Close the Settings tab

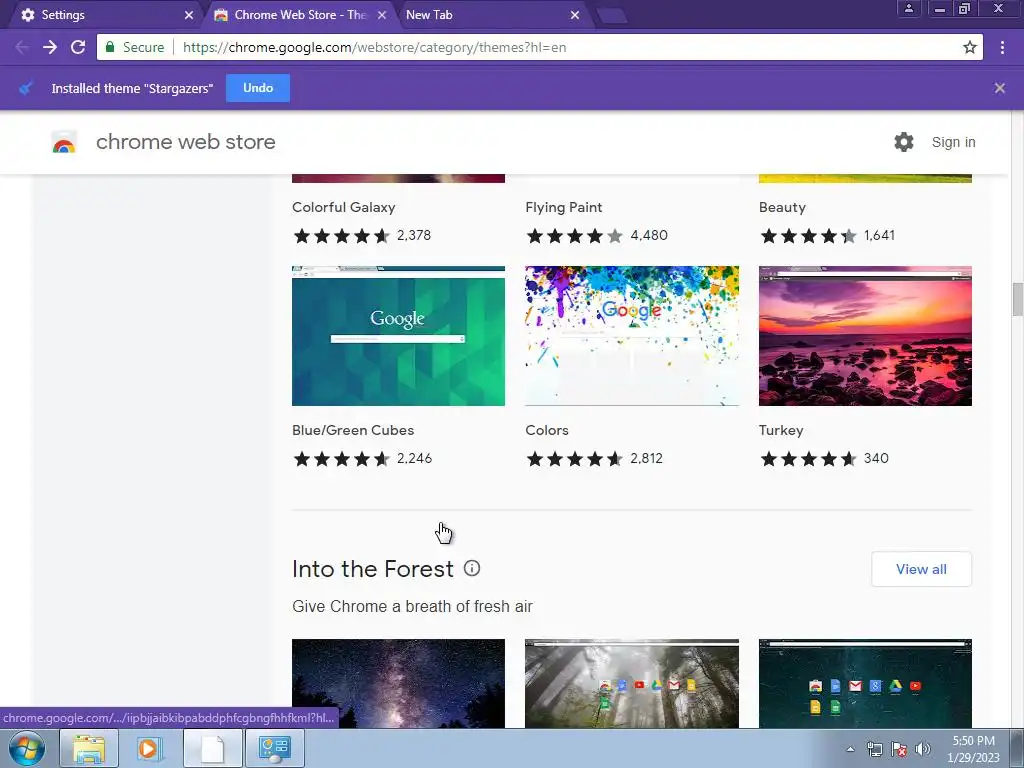coord(189,14)
